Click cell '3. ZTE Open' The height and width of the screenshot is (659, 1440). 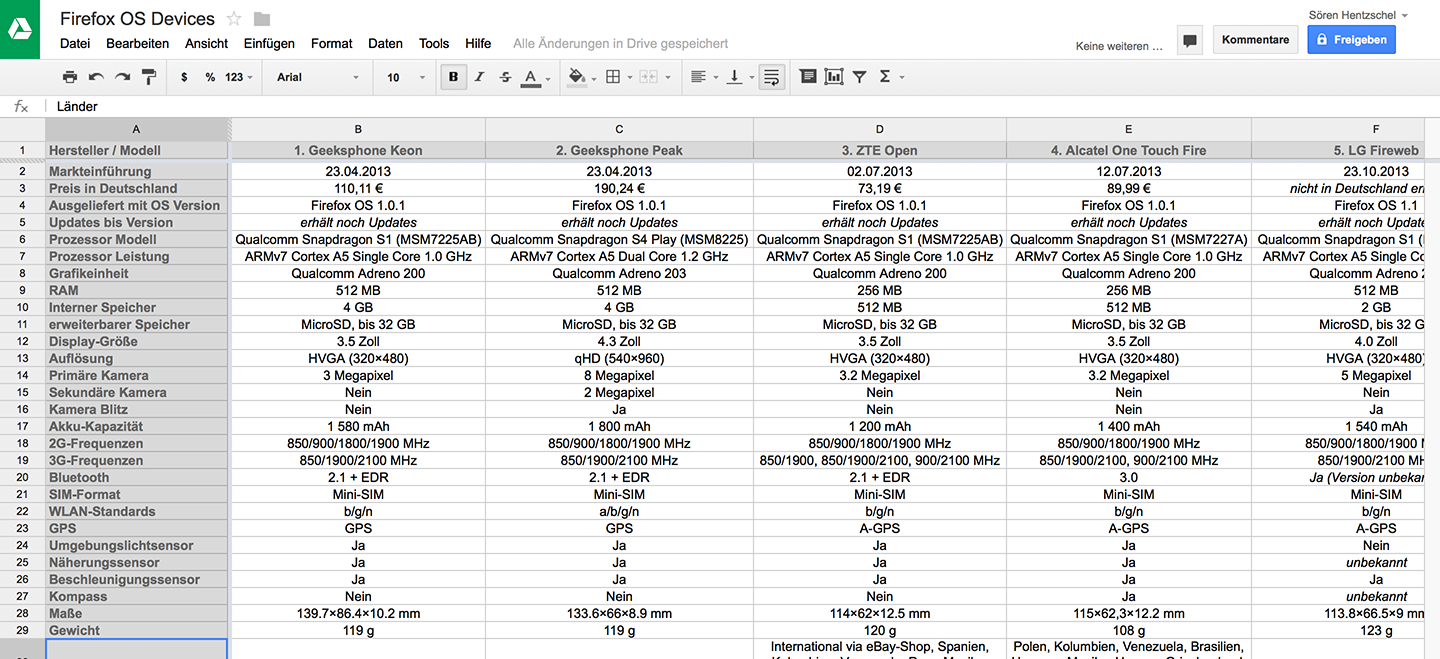click(x=880, y=150)
